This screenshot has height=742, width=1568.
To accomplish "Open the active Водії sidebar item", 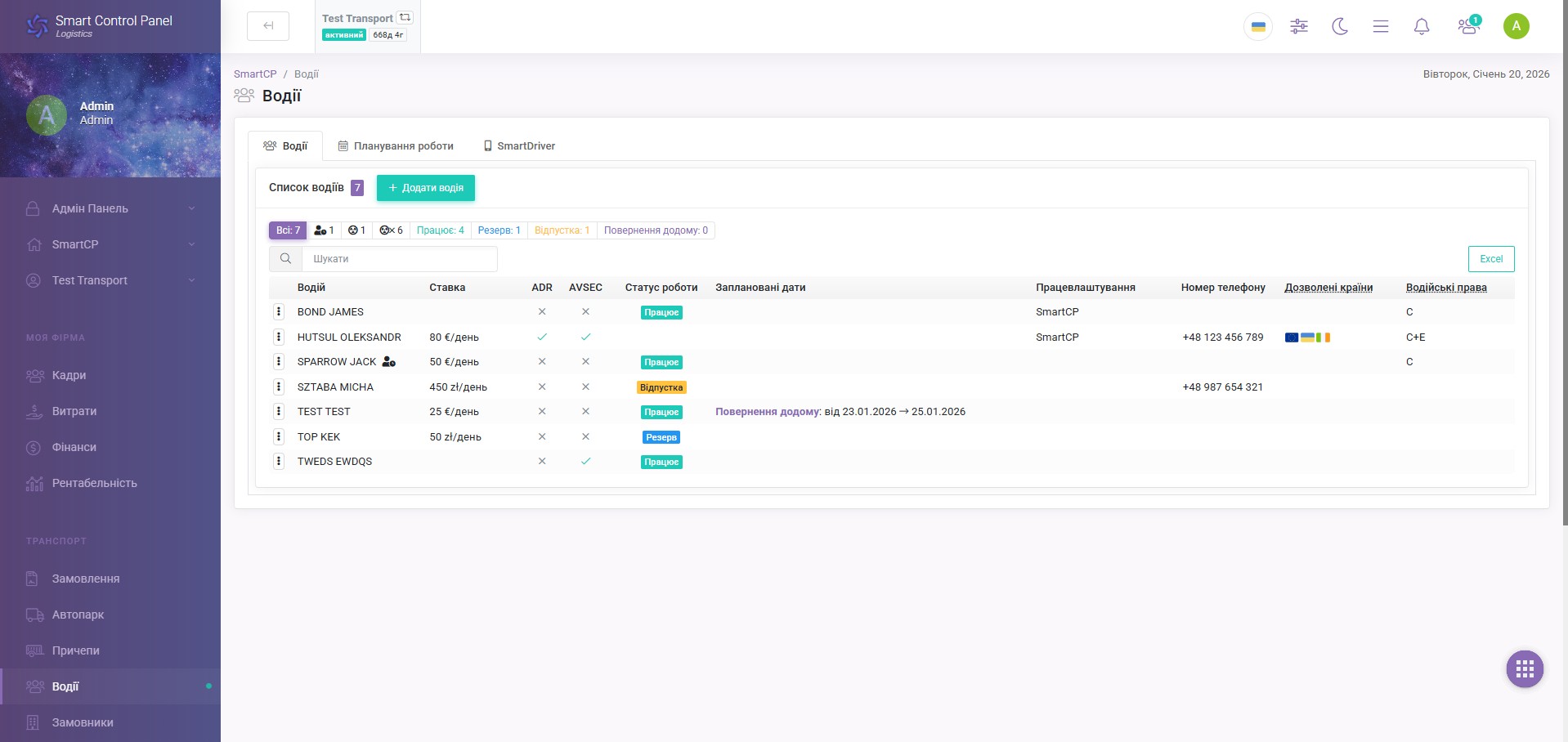I will click(x=110, y=686).
